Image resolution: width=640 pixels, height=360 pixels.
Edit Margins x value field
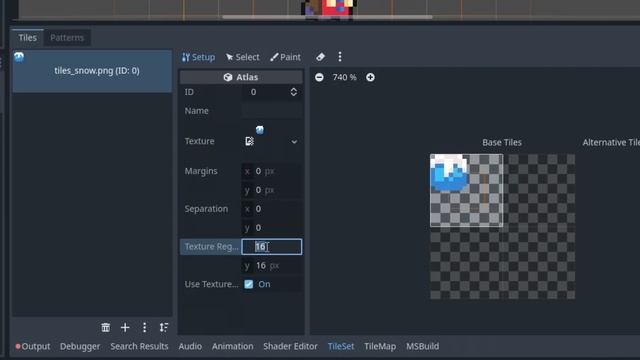[x=272, y=171]
